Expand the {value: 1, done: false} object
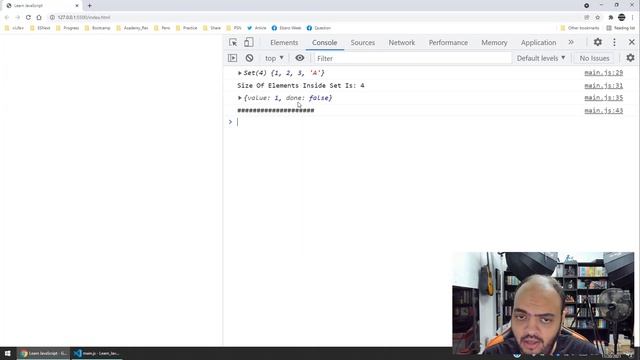Screen dimensions: 640x360 (x=240, y=98)
